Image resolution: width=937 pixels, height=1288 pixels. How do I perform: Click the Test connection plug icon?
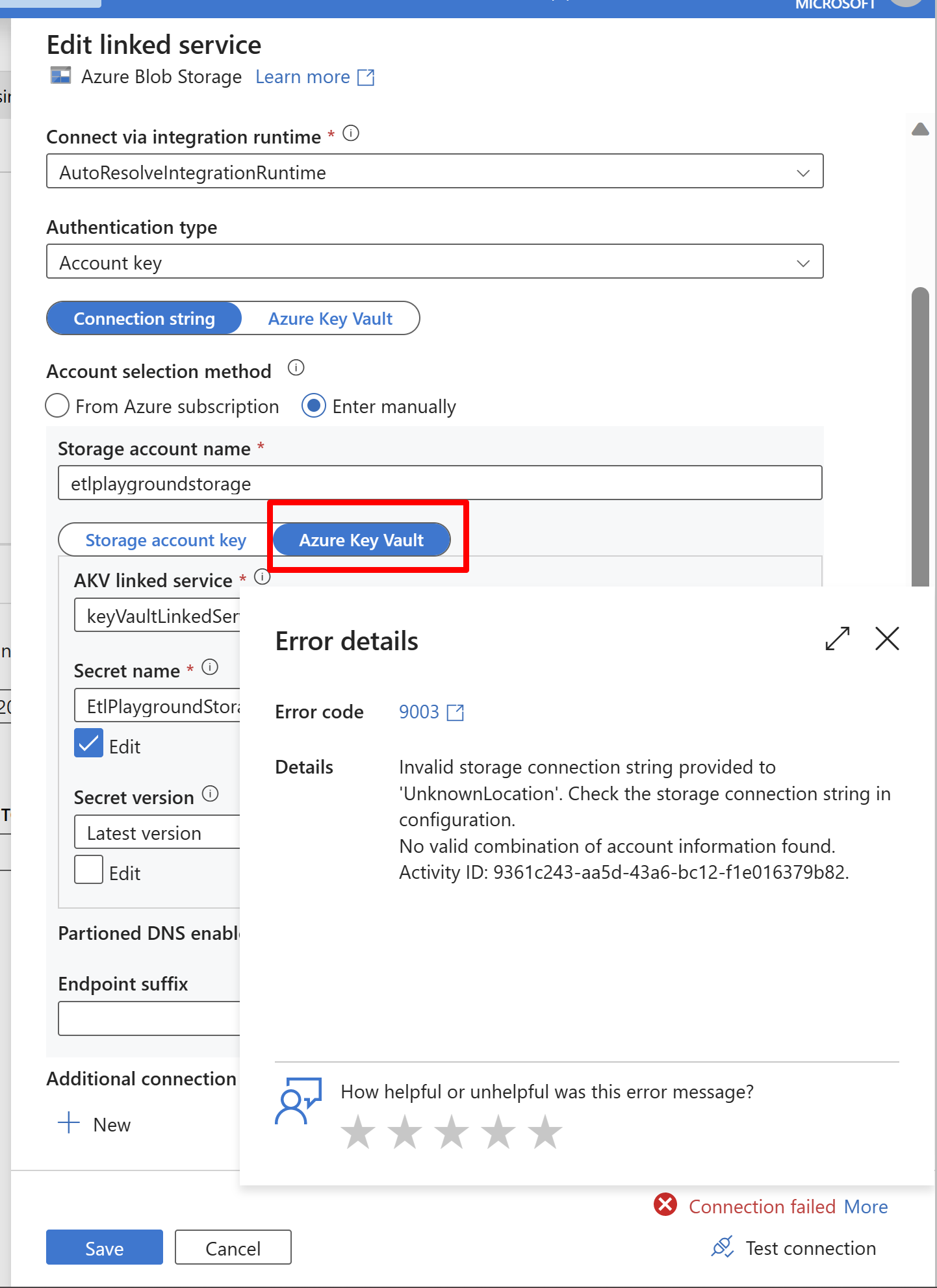point(723,1247)
